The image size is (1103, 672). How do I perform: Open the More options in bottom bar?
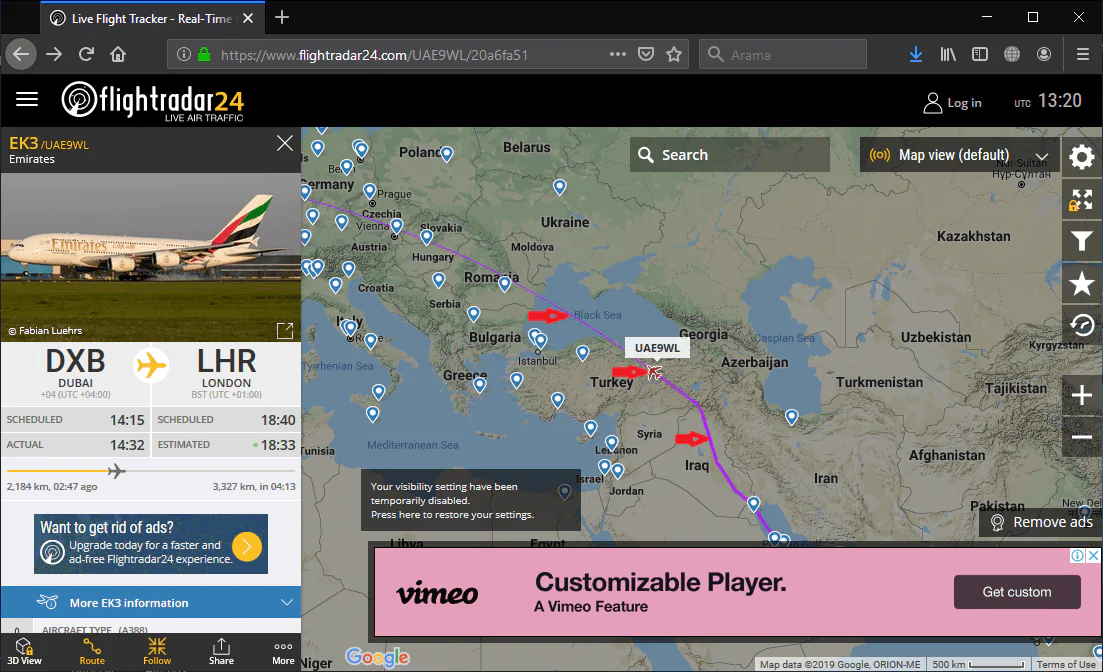(283, 650)
